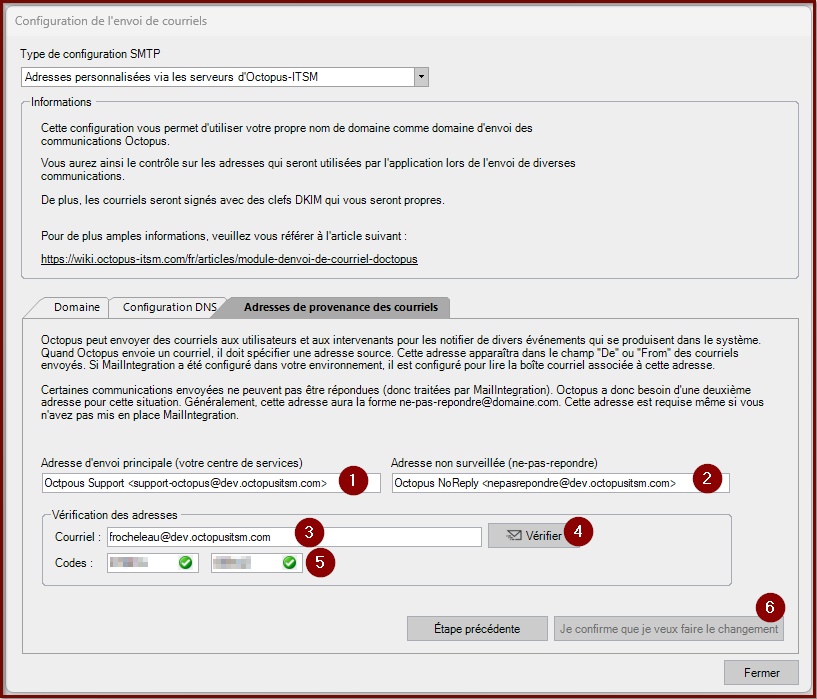Open the Octopus wiki article link
The width and height of the screenshot is (817, 699).
point(229,258)
